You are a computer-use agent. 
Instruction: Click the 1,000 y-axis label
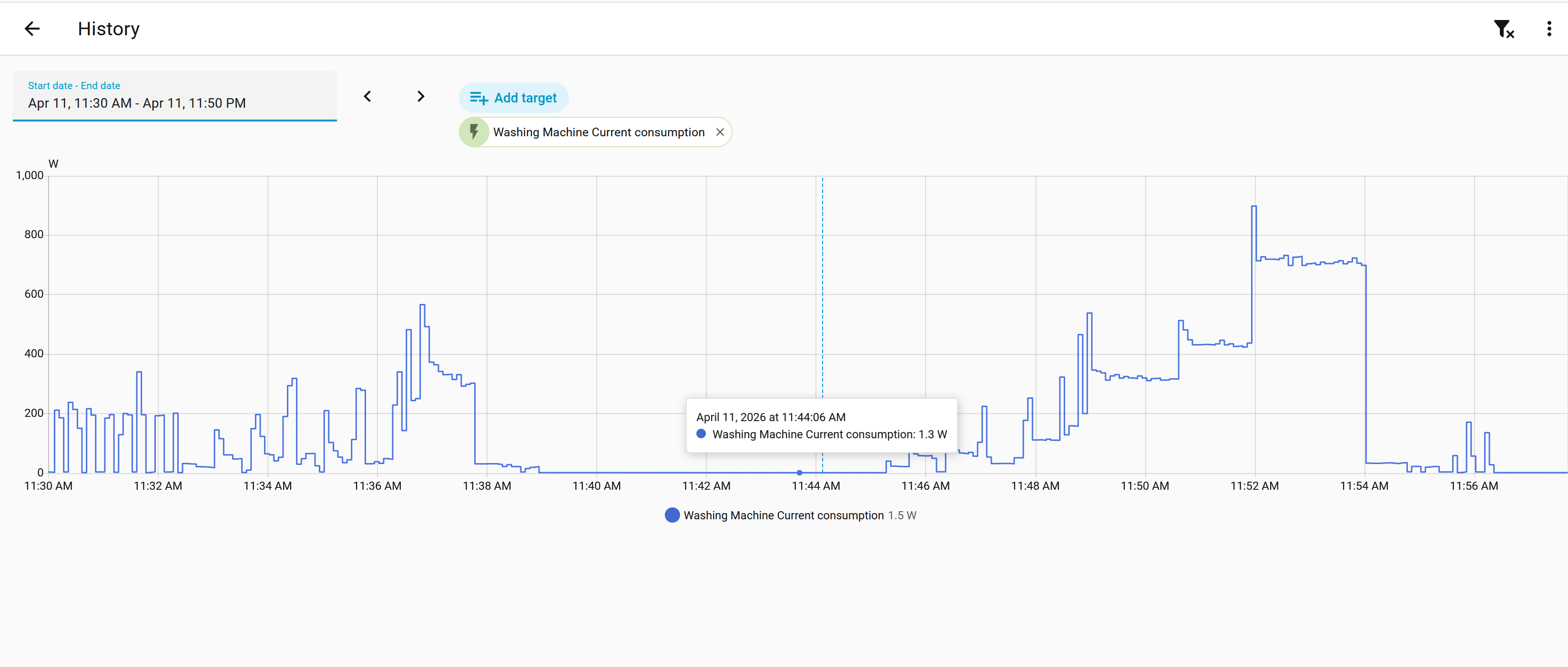29,176
